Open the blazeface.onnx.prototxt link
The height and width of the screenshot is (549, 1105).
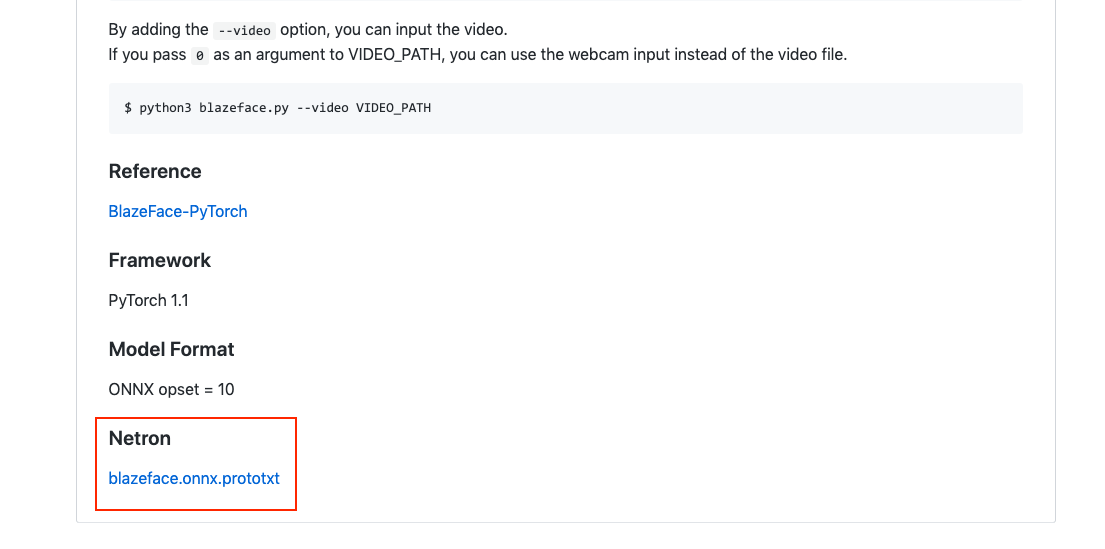tap(194, 479)
